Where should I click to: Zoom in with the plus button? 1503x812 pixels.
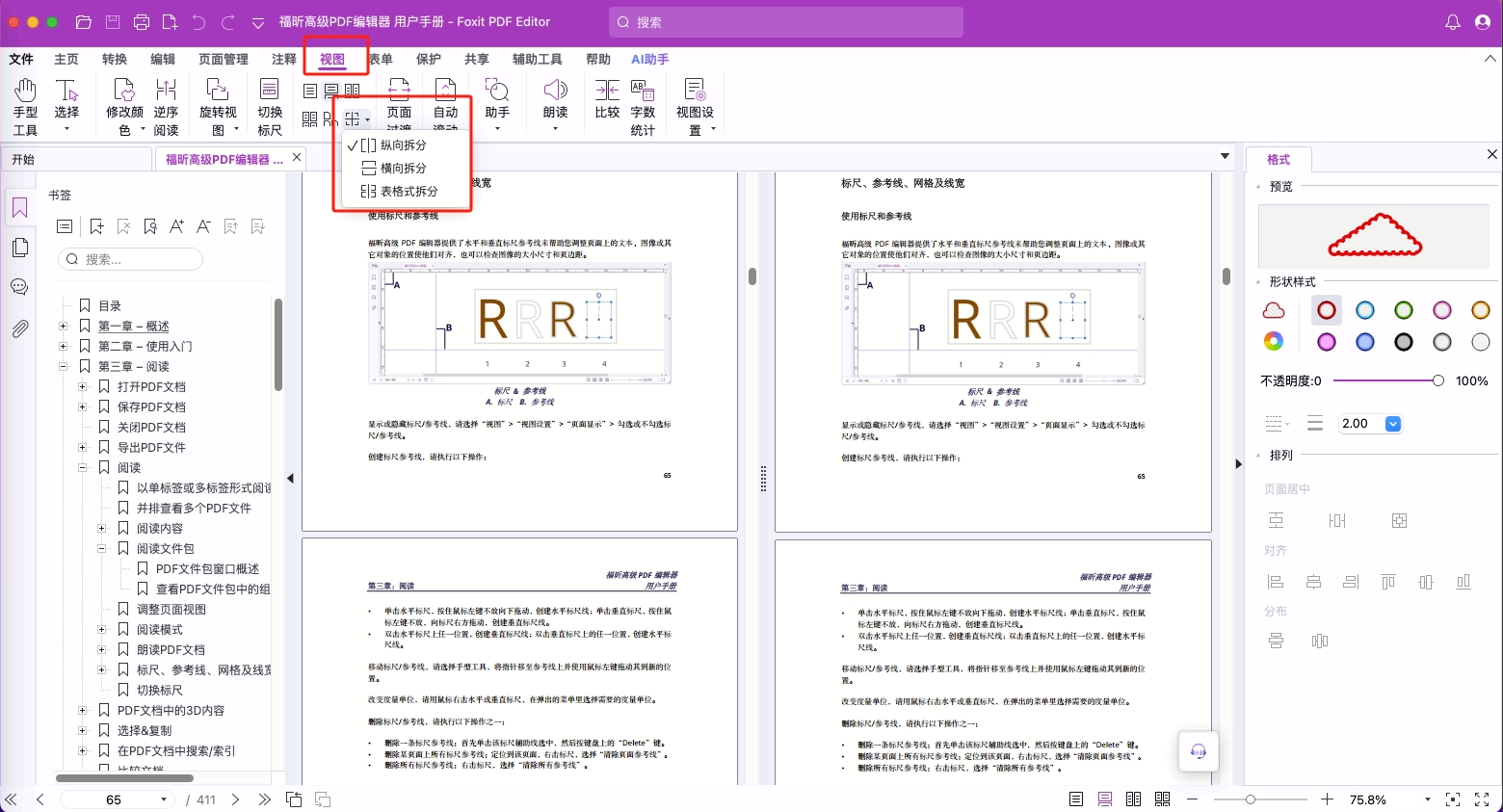pyautogui.click(x=1327, y=799)
